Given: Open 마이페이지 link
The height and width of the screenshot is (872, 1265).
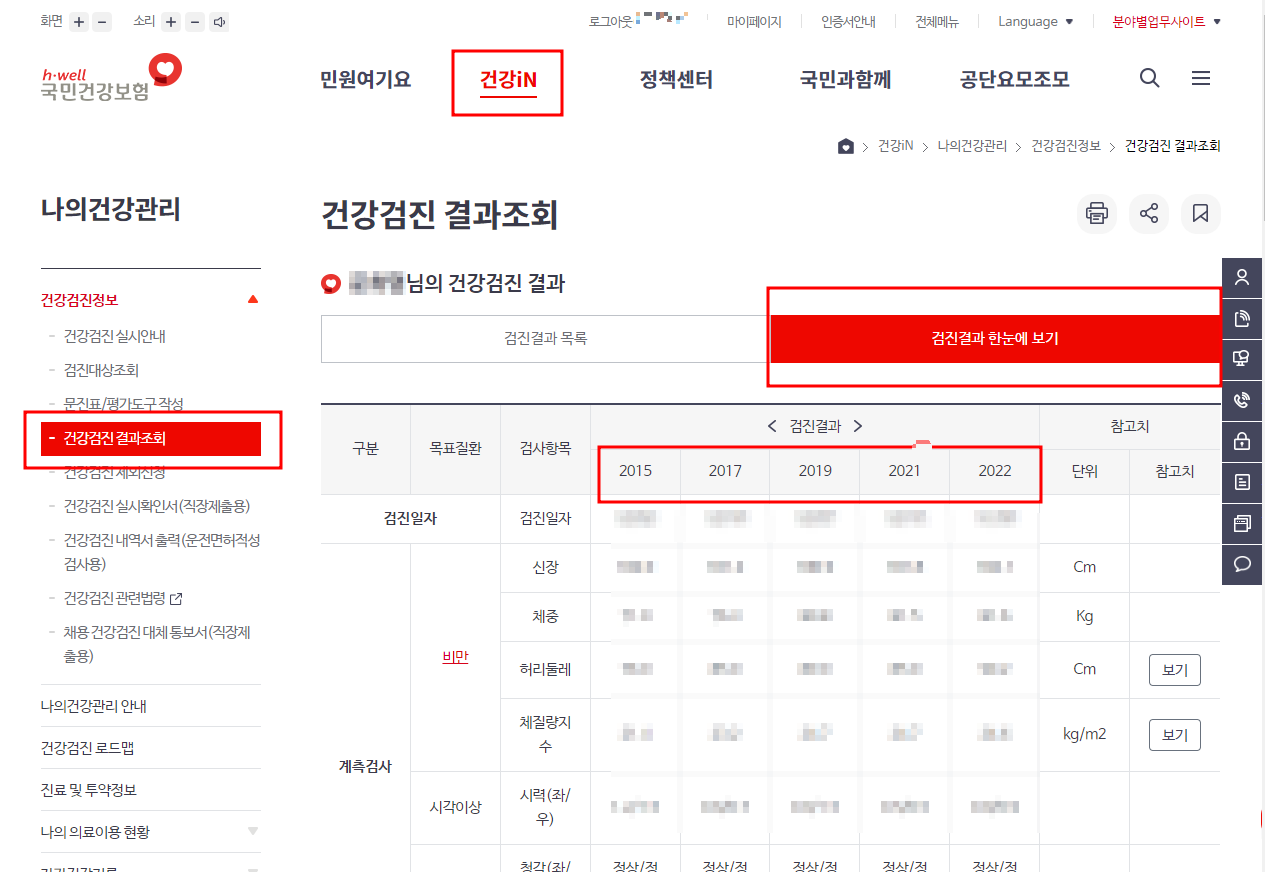Looking at the screenshot, I should 754,21.
